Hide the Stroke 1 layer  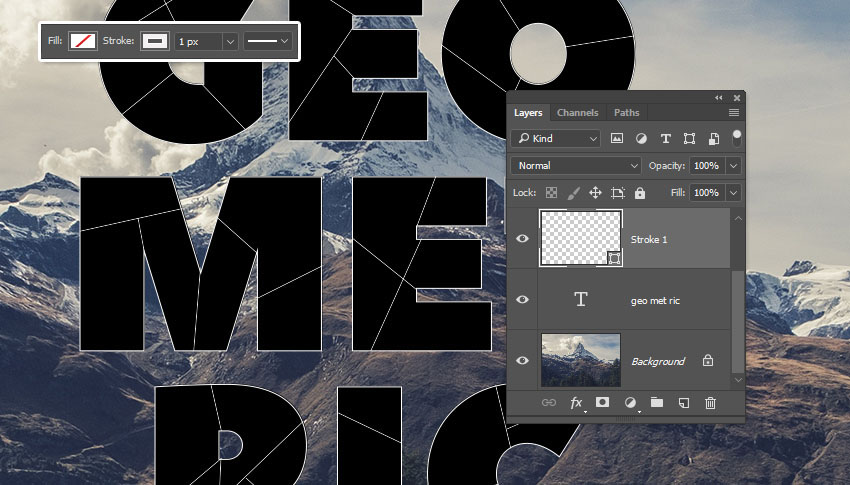click(x=523, y=239)
